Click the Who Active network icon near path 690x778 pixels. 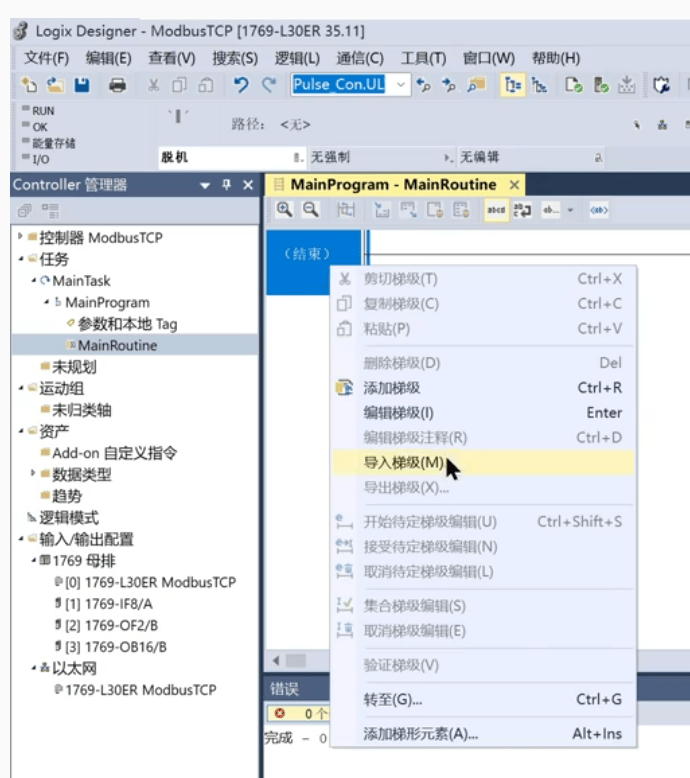662,125
